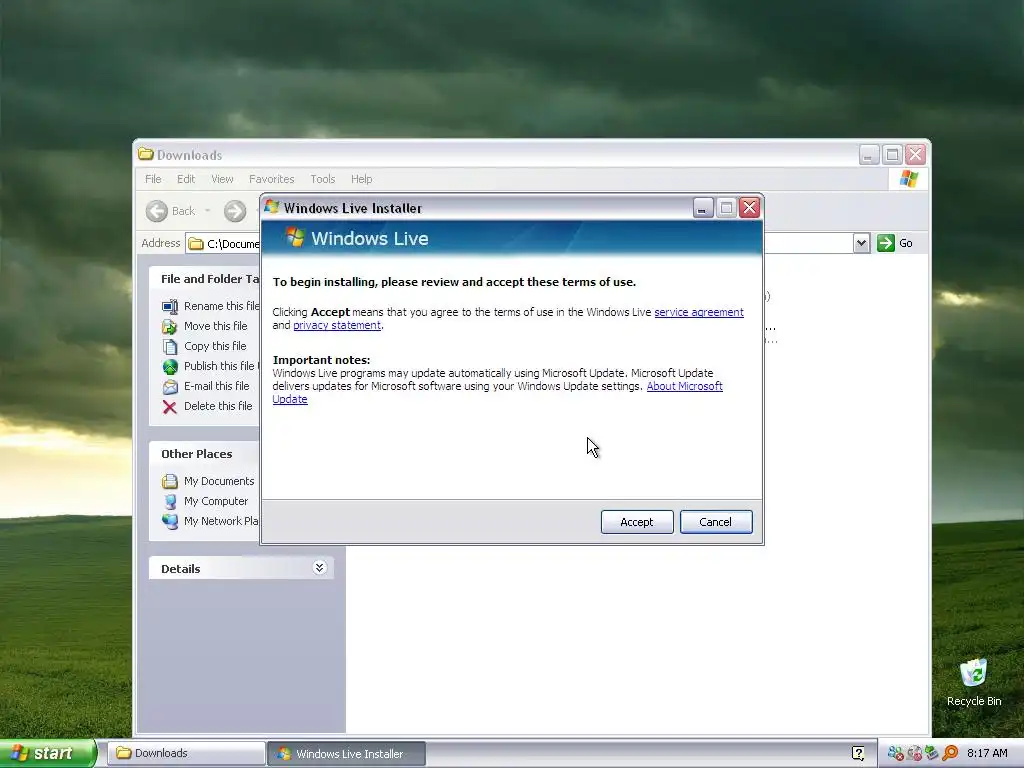Click the Windows Live Installer title bar icon
This screenshot has width=1024, height=768.
(x=272, y=208)
